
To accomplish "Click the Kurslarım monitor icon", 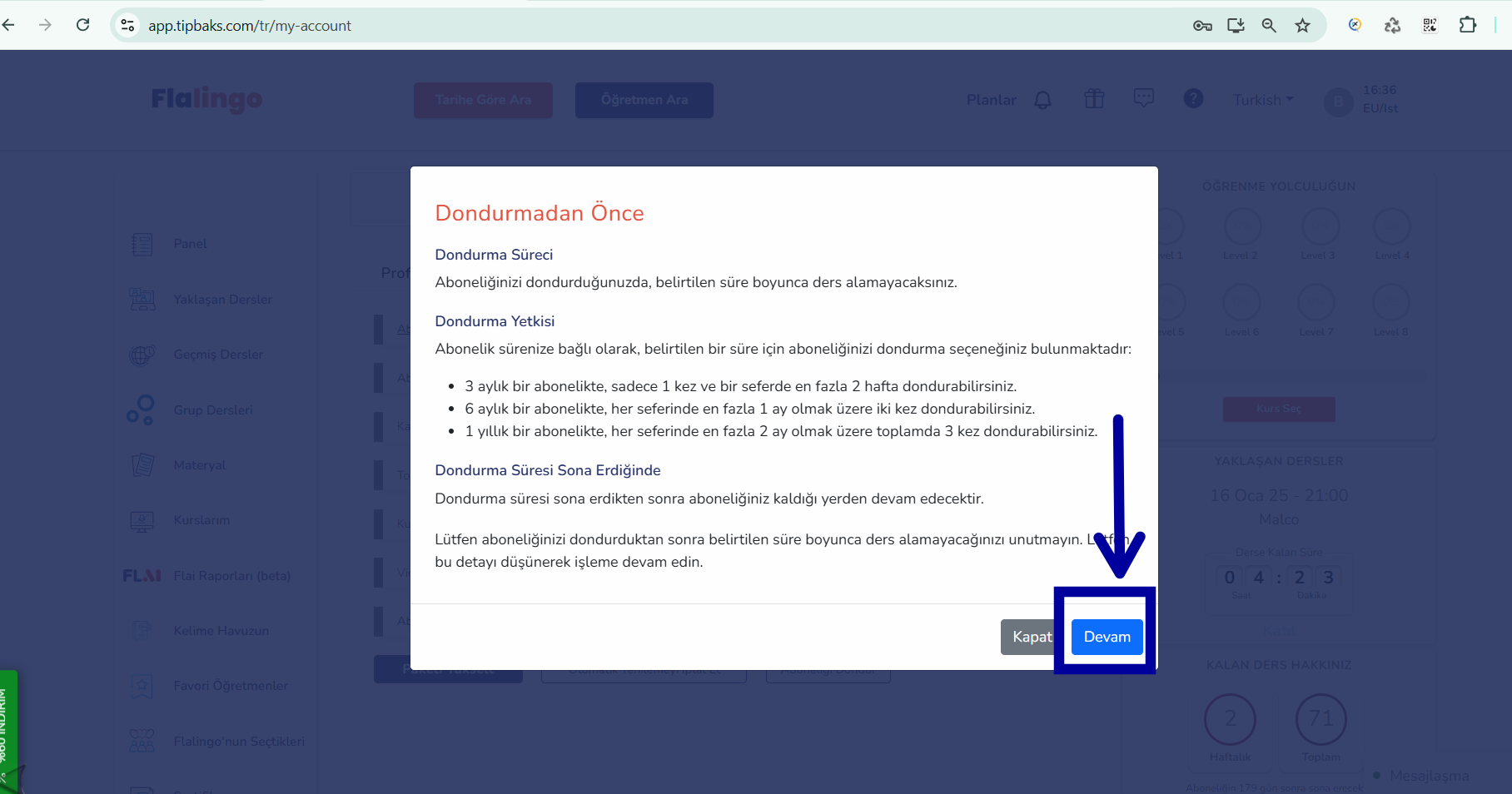I will pyautogui.click(x=142, y=521).
